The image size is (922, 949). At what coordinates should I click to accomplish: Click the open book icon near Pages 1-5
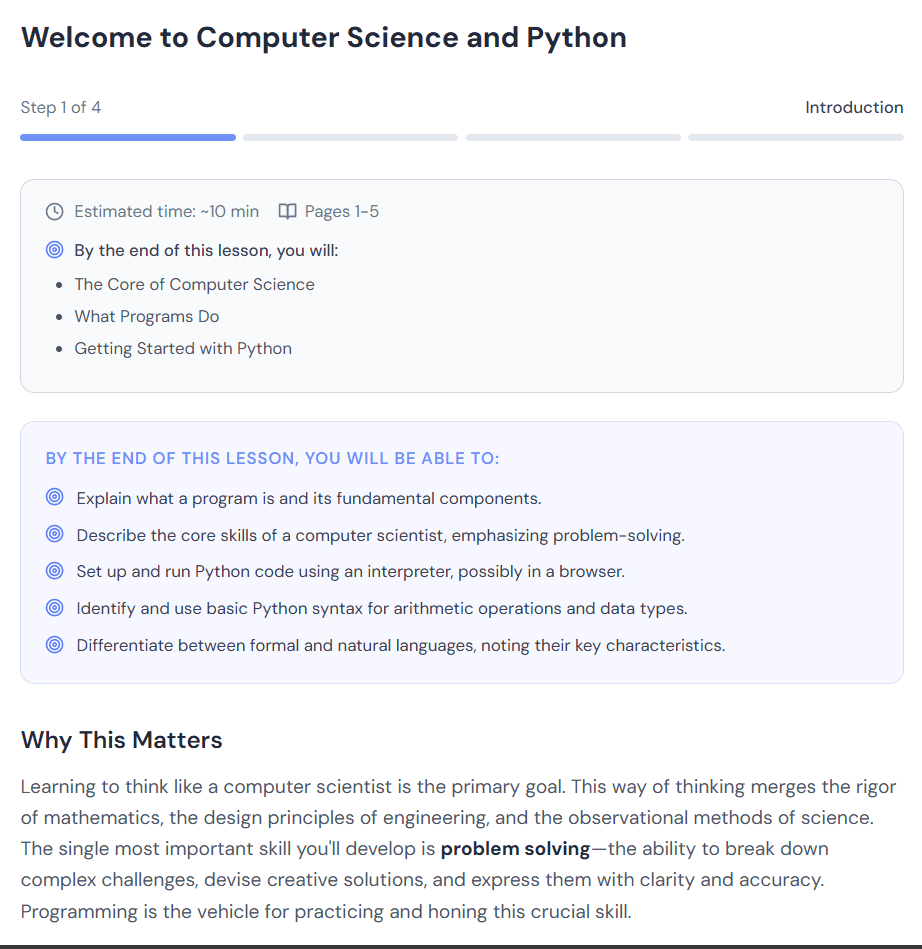point(288,211)
